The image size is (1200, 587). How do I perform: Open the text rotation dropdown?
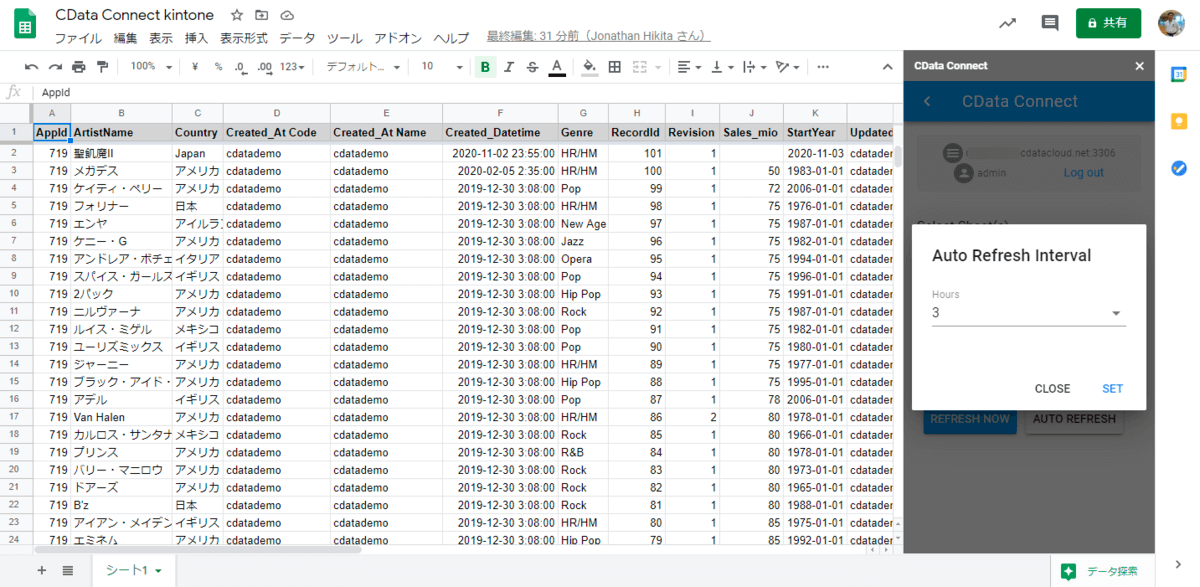788,67
